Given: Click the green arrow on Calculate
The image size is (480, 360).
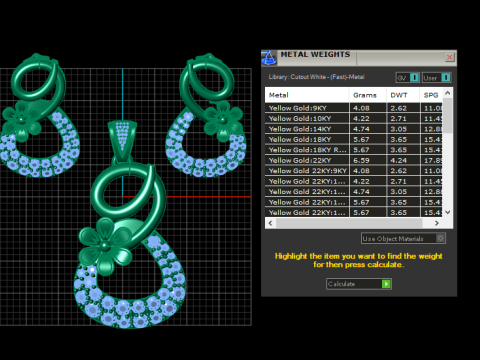Looking at the screenshot, I should click(386, 284).
